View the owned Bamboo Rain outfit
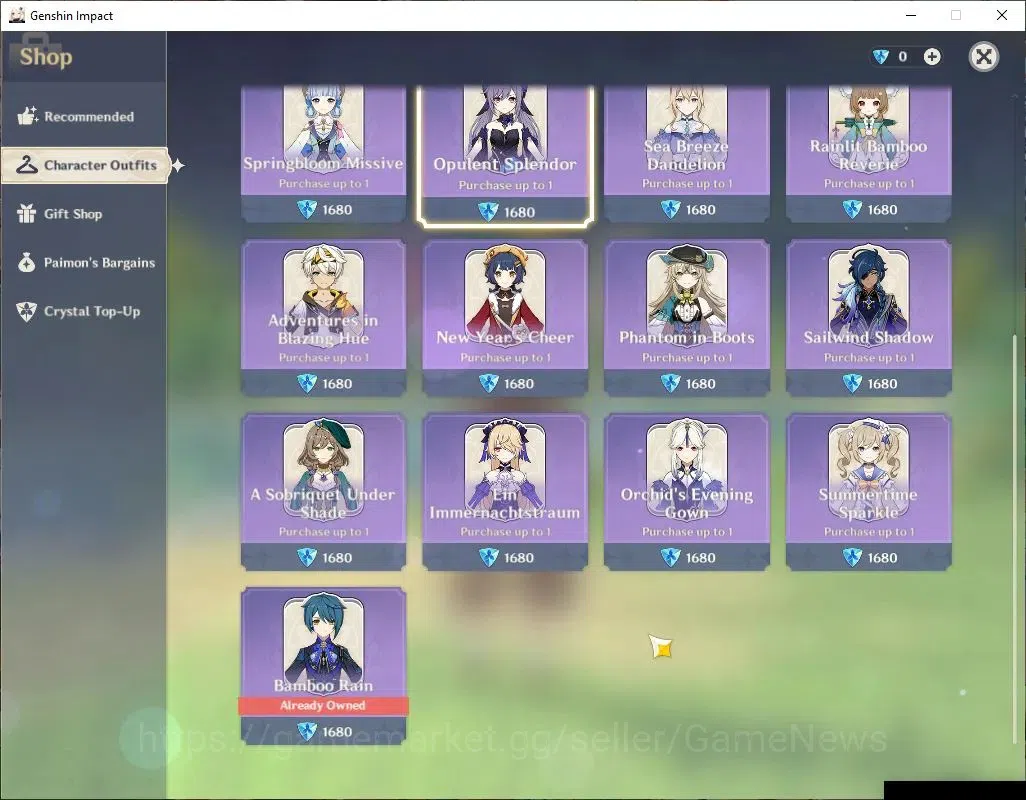Viewport: 1026px width, 800px height. click(x=323, y=666)
